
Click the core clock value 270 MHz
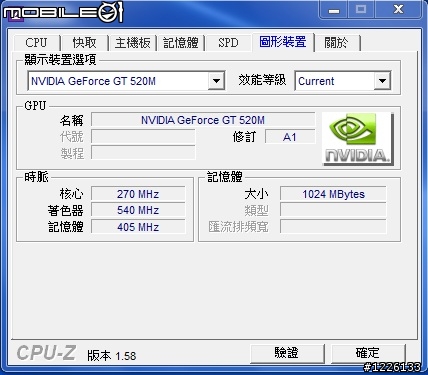point(138,194)
